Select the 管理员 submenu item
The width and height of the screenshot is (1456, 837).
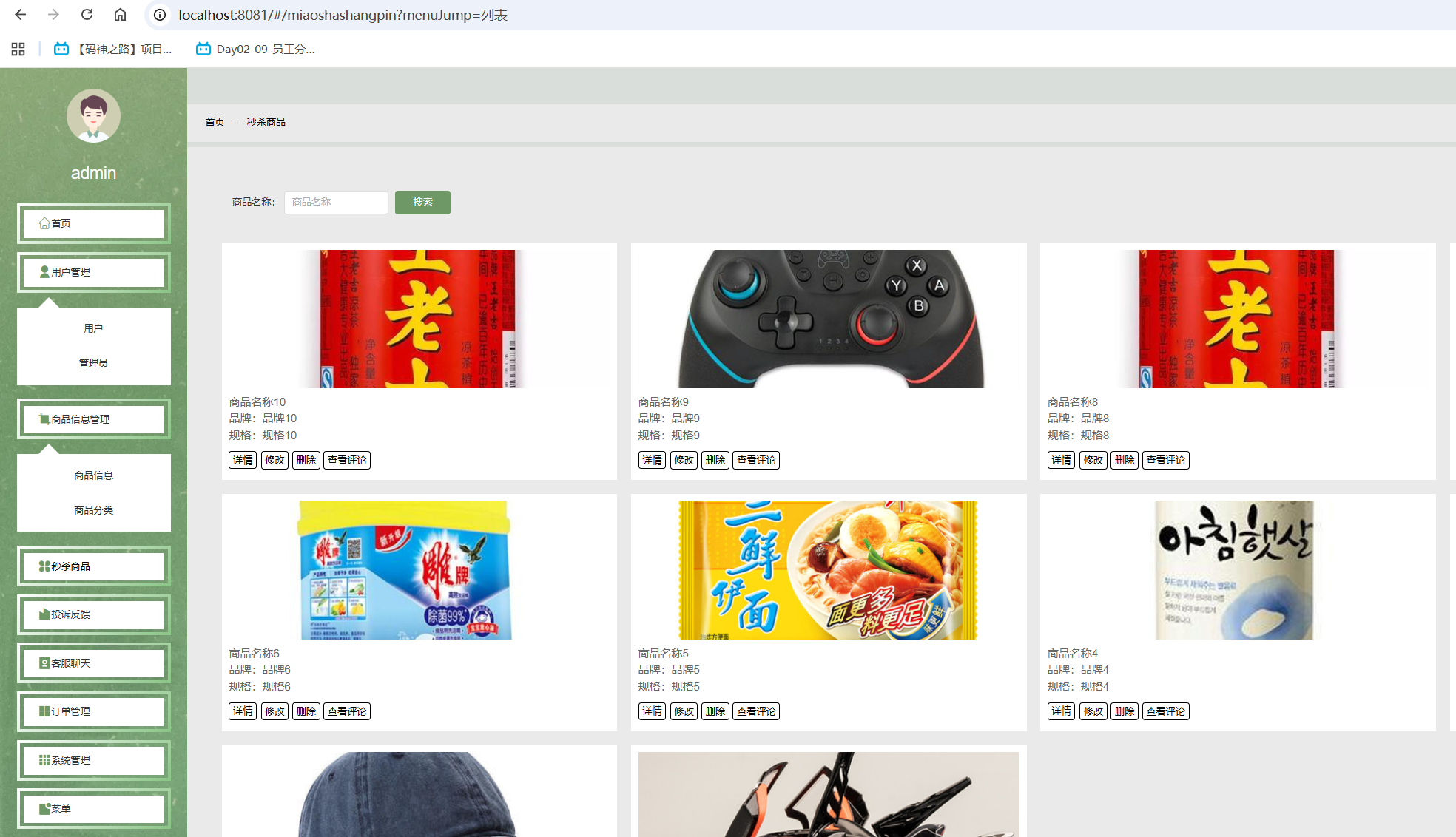pos(93,363)
